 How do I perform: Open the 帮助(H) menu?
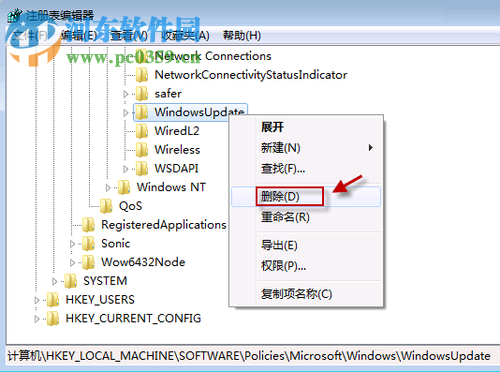click(242, 35)
